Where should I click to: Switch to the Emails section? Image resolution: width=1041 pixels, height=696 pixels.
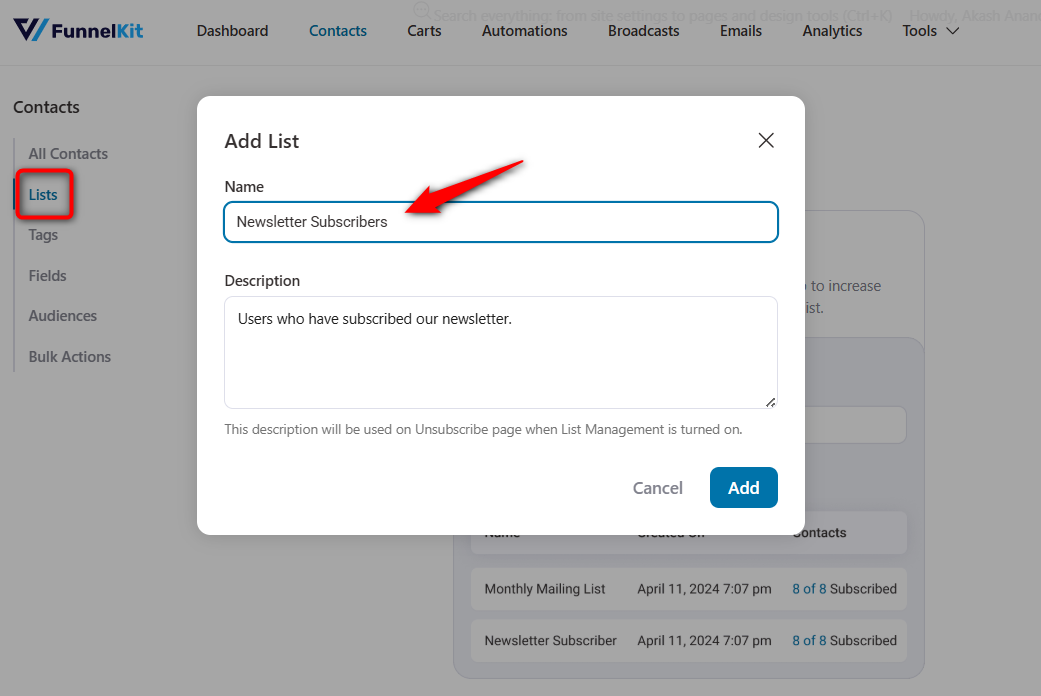pyautogui.click(x=740, y=31)
